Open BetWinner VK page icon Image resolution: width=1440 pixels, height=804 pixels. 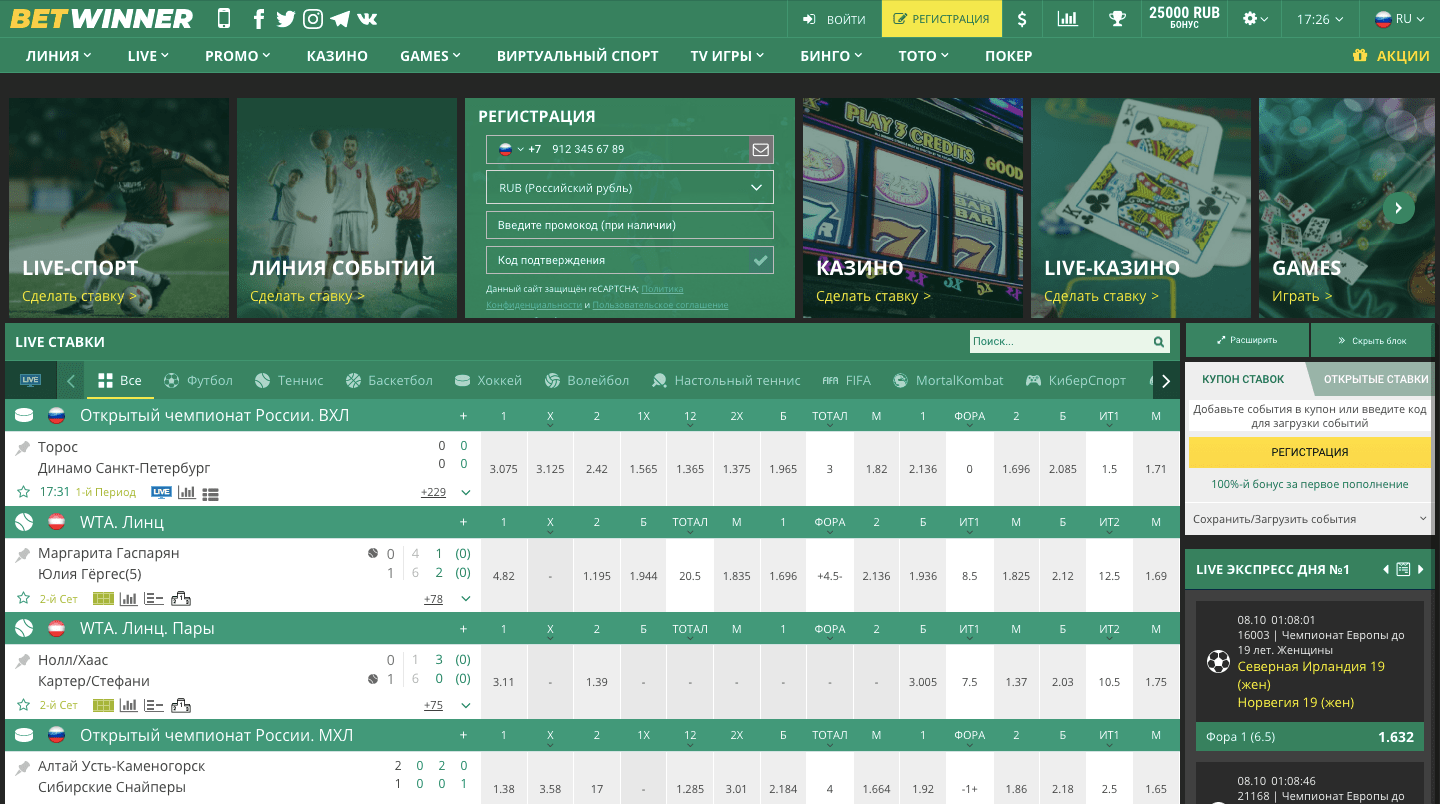367,18
